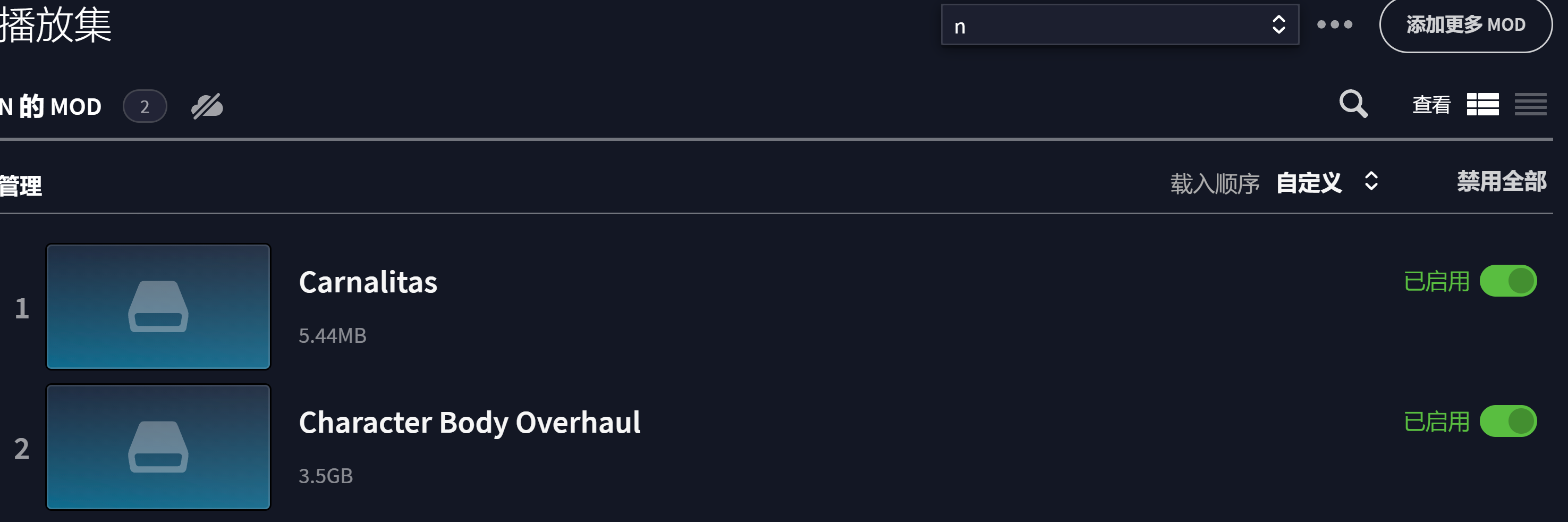Screen dimensions: 1568x522
Task: Click the 已启用 label for Carnalitas
Action: click(1437, 281)
